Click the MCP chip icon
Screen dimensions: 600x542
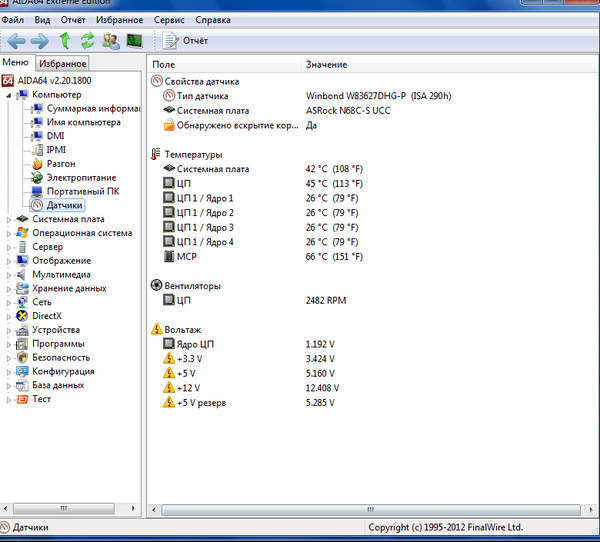169,256
